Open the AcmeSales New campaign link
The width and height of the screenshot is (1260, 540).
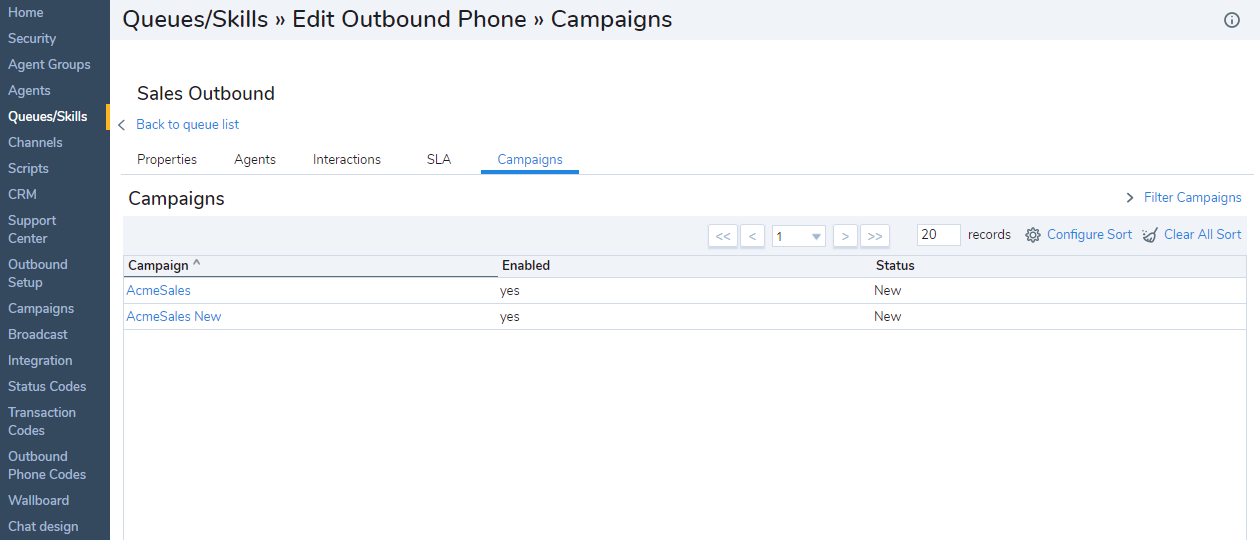point(174,316)
